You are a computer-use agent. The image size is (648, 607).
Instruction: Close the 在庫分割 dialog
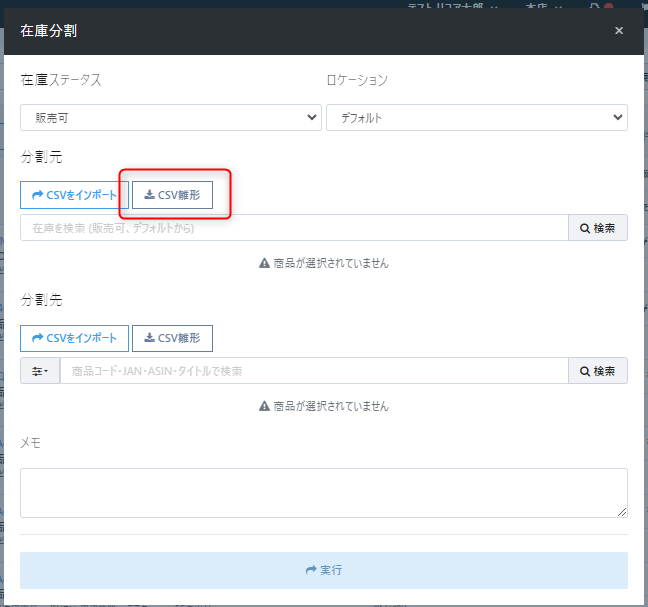(619, 31)
